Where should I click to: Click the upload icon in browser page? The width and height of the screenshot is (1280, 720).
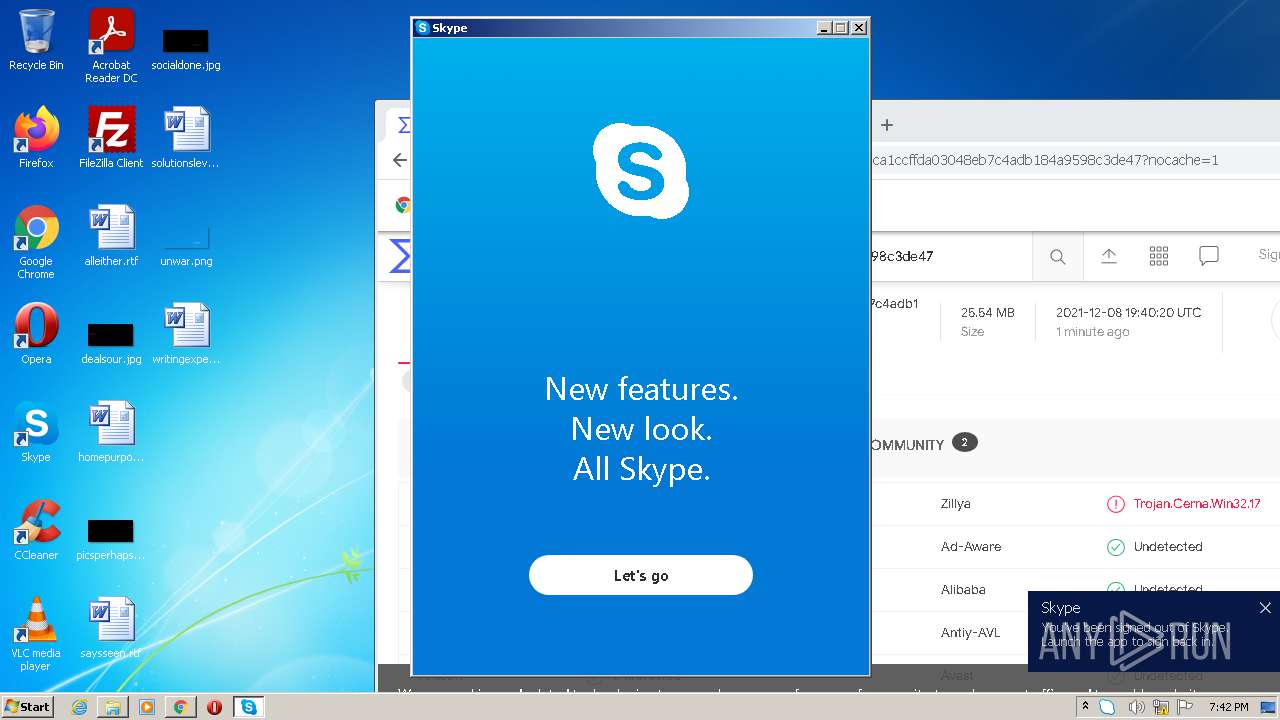[x=1109, y=257]
